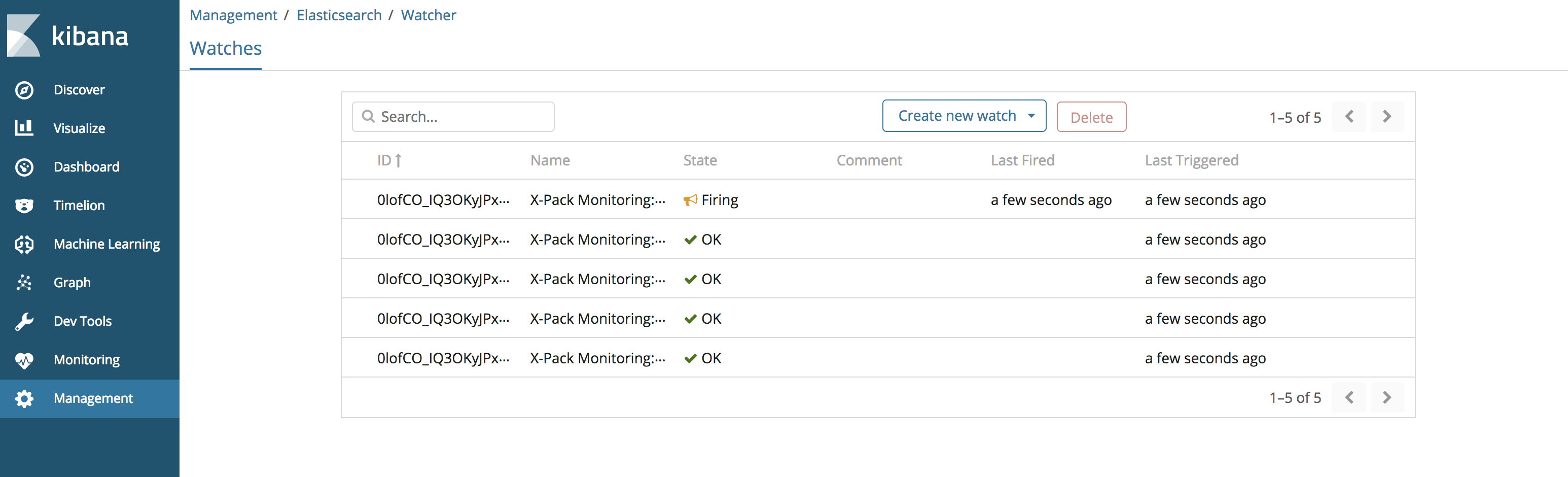Image resolution: width=1568 pixels, height=477 pixels.
Task: Open the Management breadcrumb link
Action: (x=233, y=15)
